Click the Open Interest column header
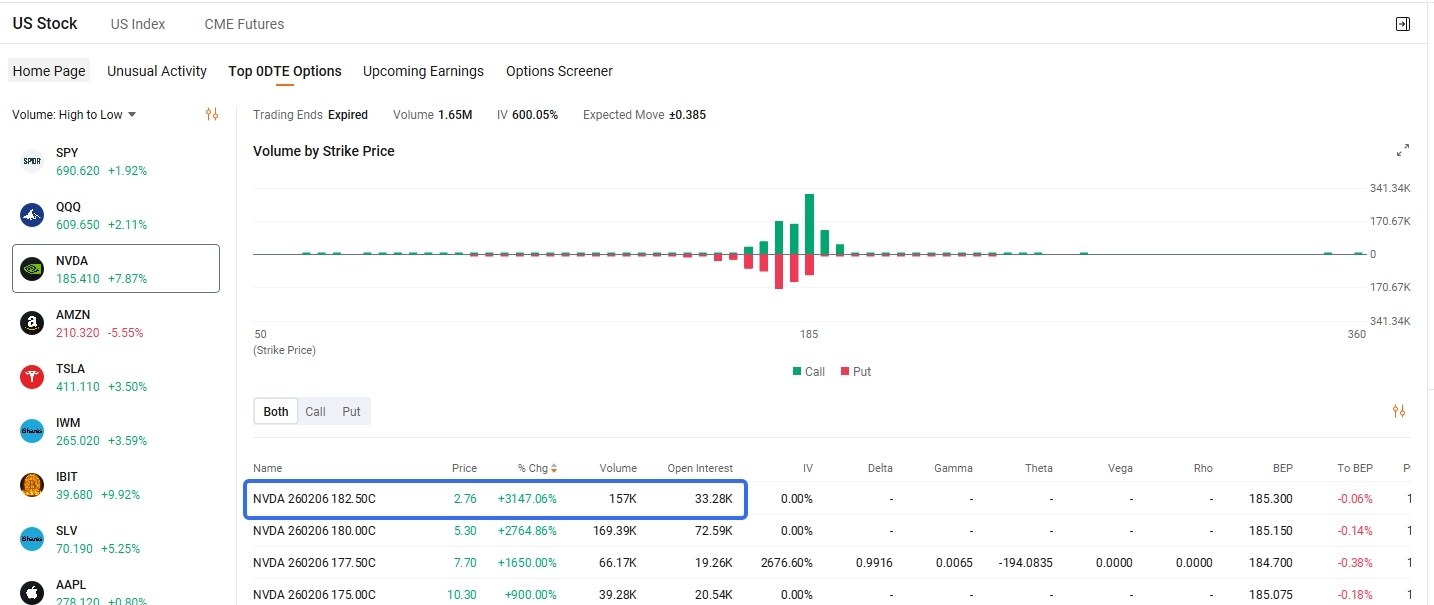This screenshot has width=1434, height=605. coord(700,468)
